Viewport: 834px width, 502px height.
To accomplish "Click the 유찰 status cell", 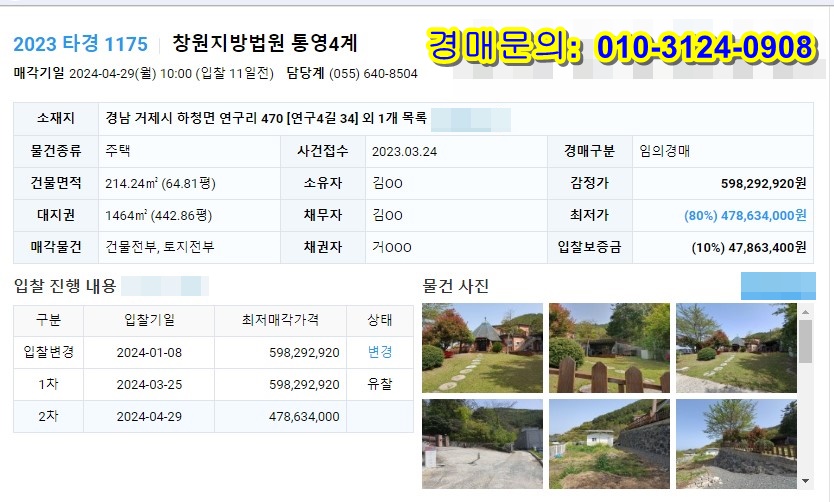I will coord(380,384).
